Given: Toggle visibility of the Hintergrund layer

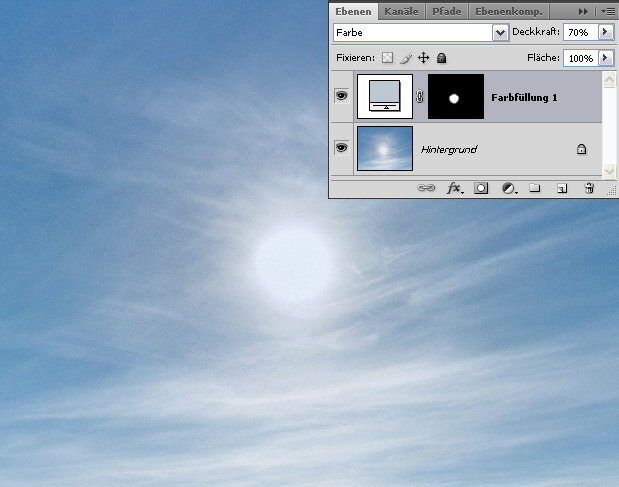Looking at the screenshot, I should (x=341, y=148).
